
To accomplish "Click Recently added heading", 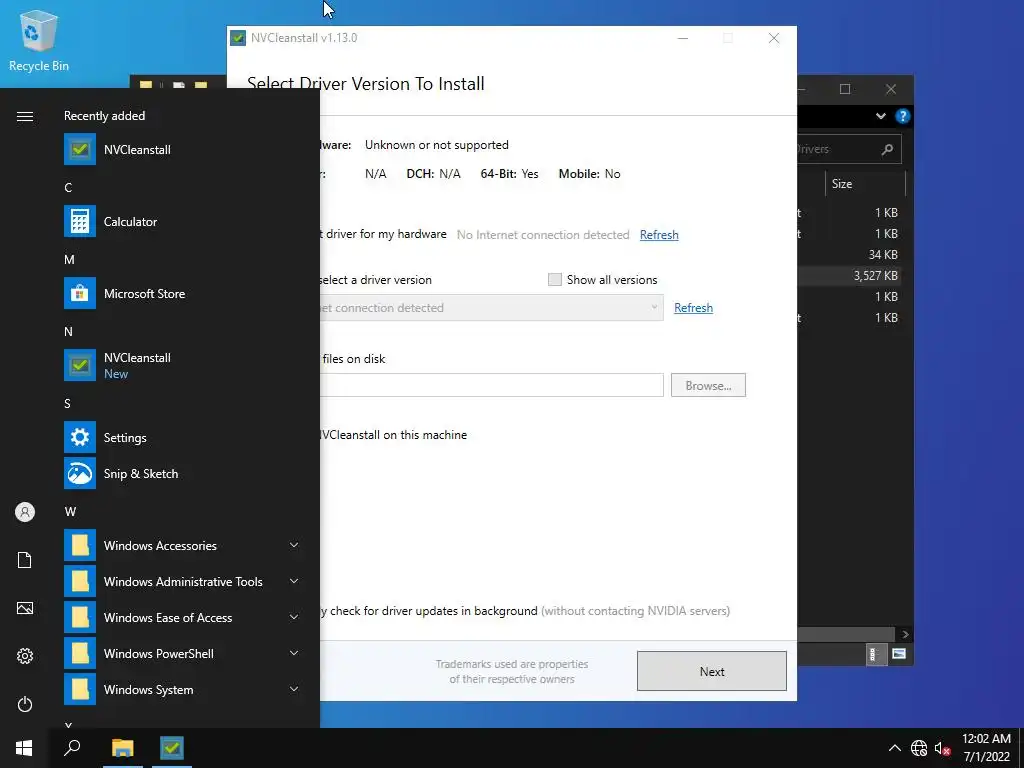I will pyautogui.click(x=104, y=116).
